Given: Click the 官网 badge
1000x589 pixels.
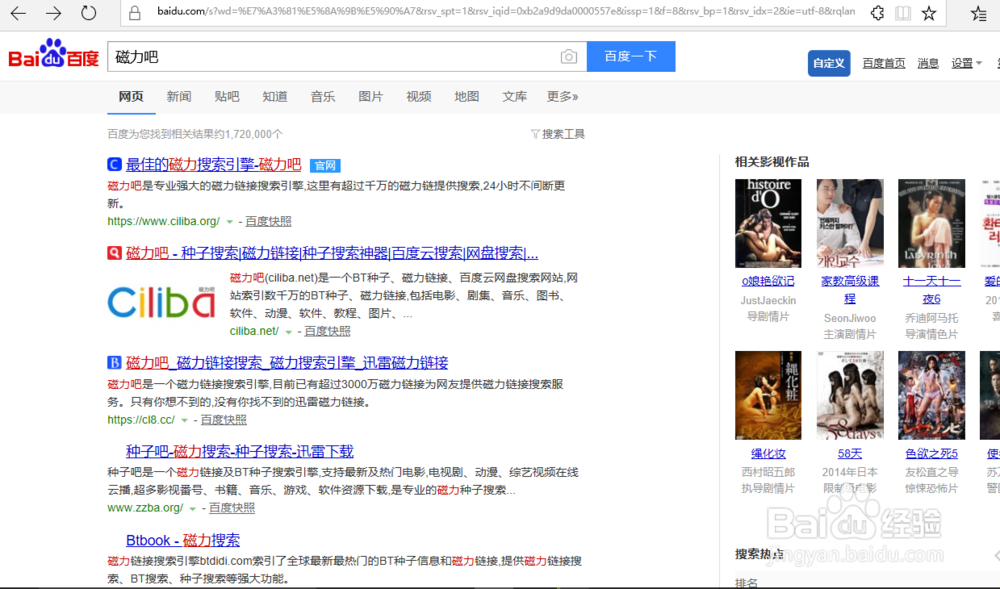Looking at the screenshot, I should click(x=325, y=166).
